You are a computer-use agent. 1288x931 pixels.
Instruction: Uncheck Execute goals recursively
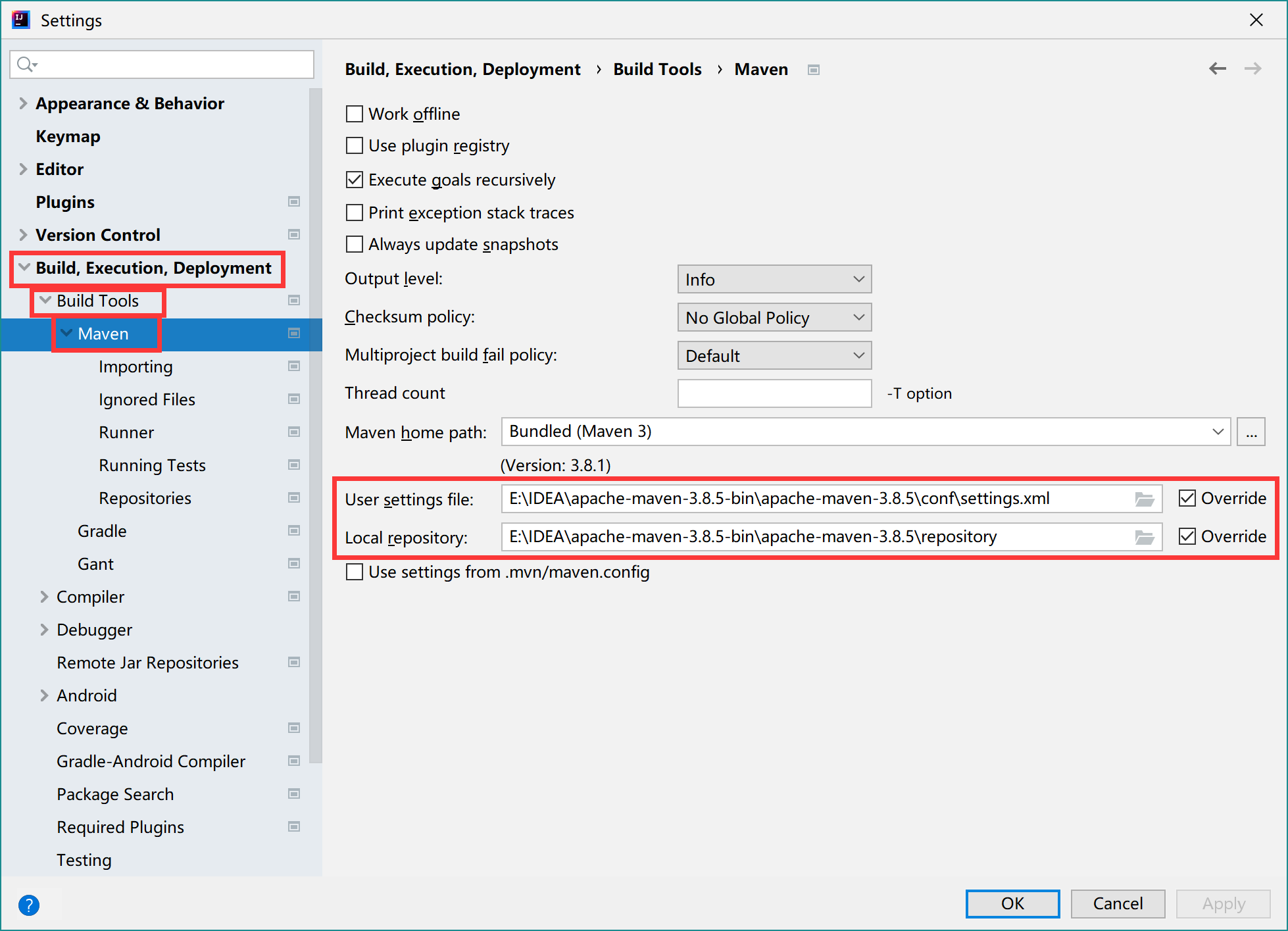[355, 180]
